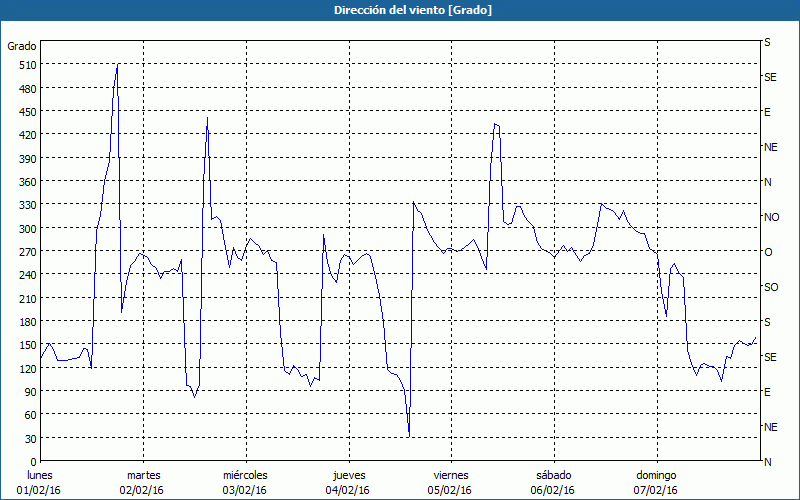This screenshot has height=500, width=800.
Task: Click the 510 value on the left axis
Action: click(26, 65)
